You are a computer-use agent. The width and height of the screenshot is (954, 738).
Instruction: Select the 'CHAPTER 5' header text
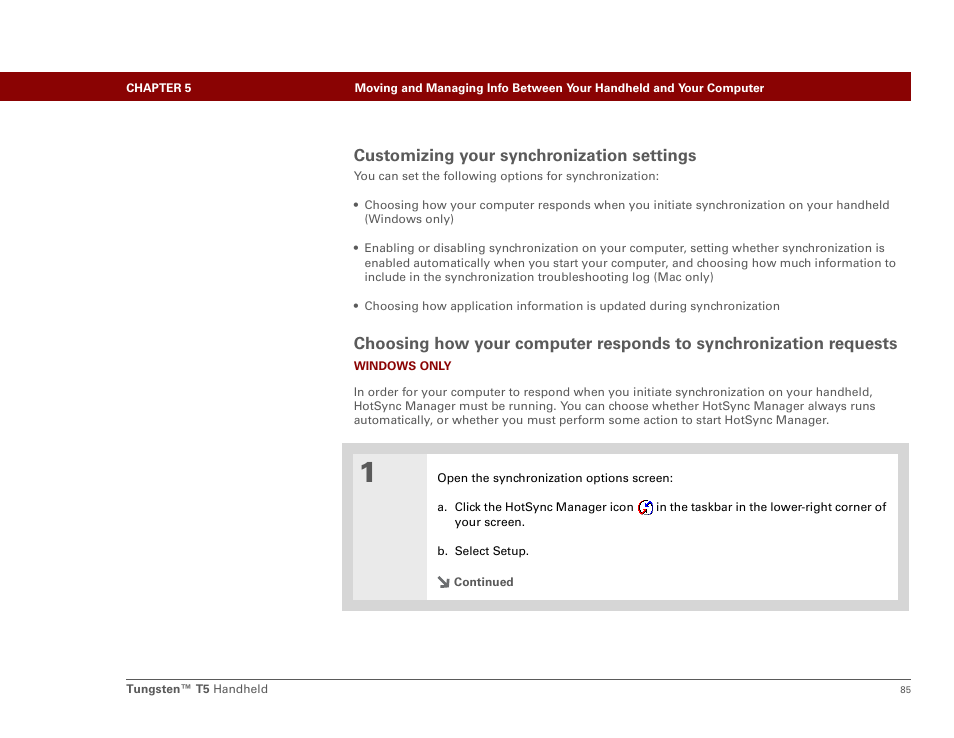[x=158, y=88]
